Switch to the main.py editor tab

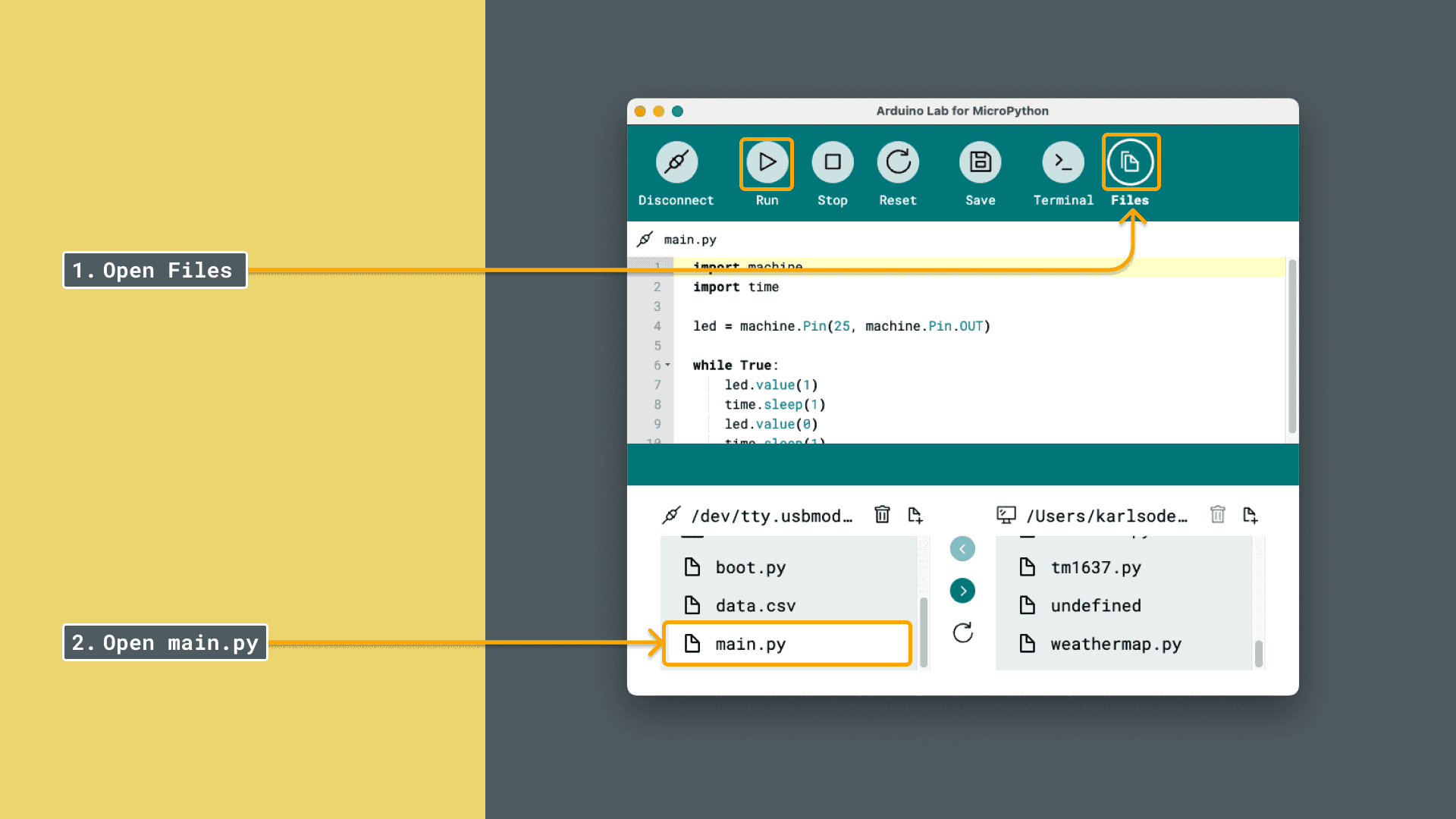click(x=690, y=240)
